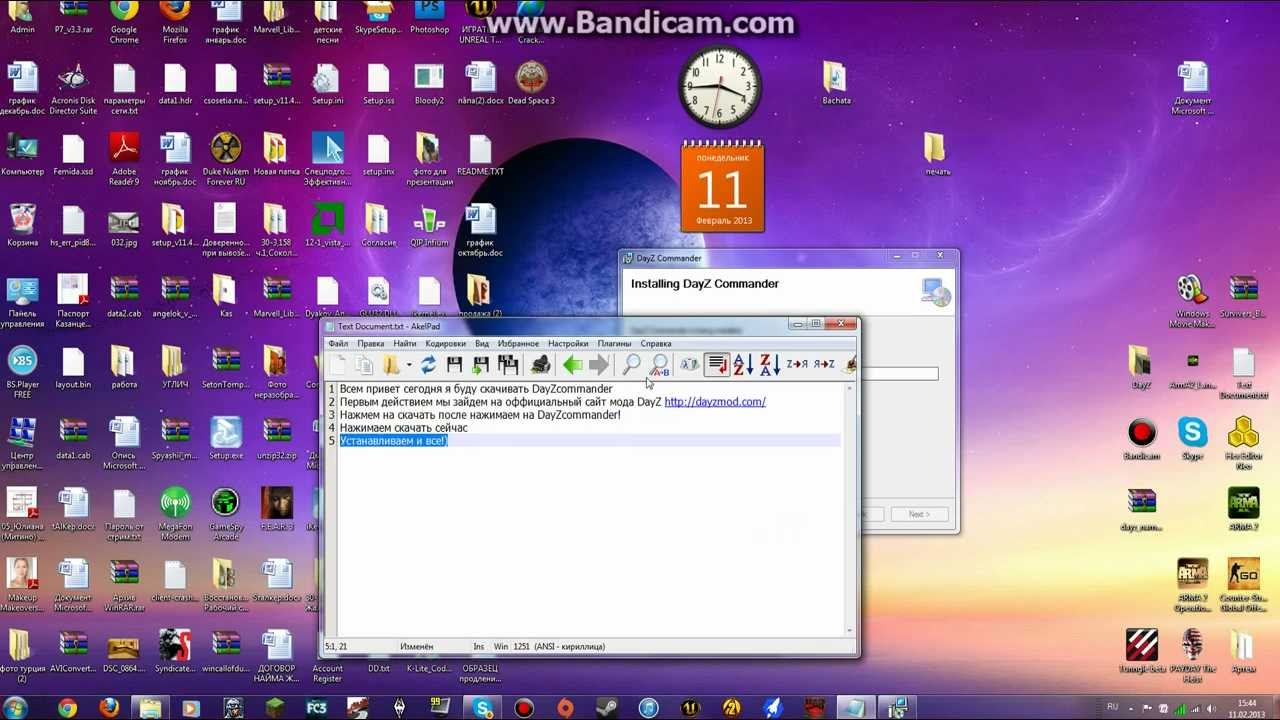
Task: Select the Dead Space 3 desktop icon
Action: point(531,83)
